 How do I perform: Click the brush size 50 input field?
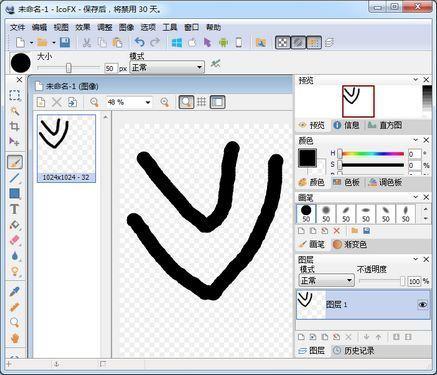point(111,68)
